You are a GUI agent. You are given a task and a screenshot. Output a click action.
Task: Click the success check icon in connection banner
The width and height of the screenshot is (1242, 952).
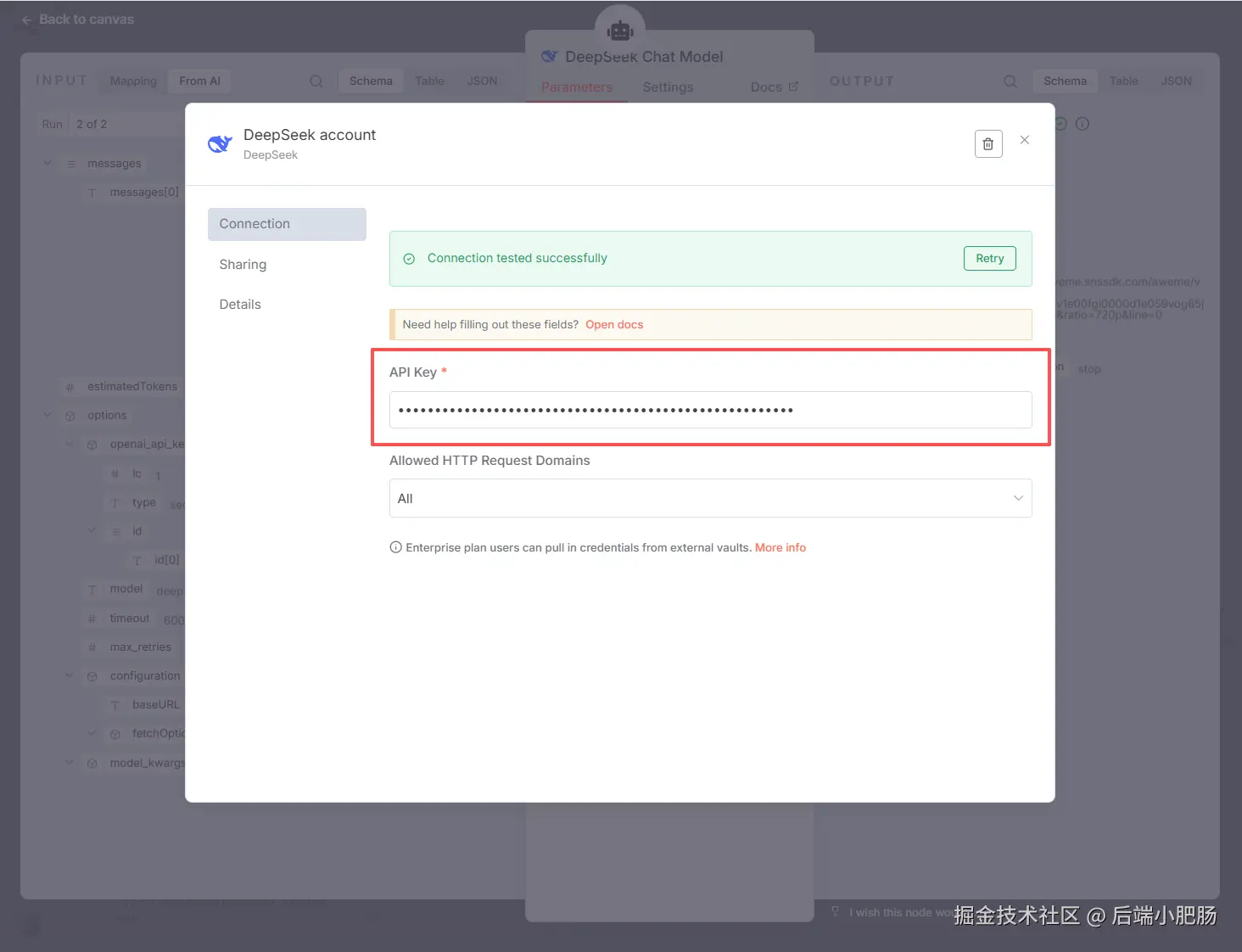pos(409,259)
